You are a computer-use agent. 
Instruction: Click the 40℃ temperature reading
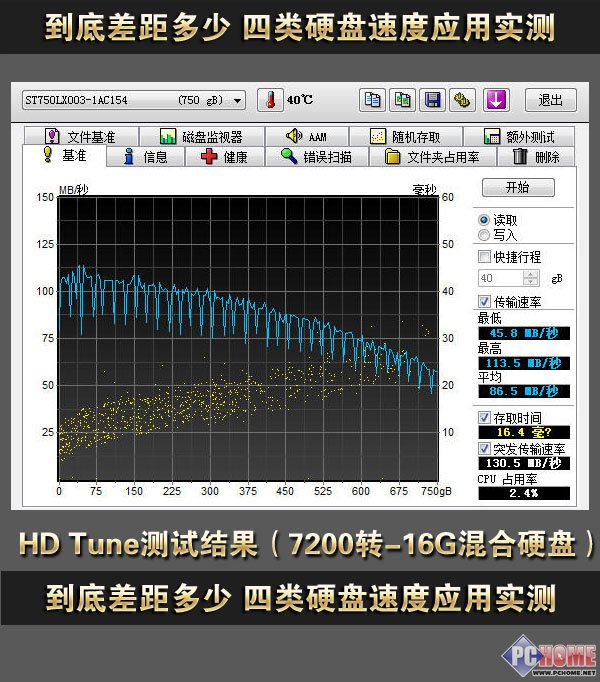pos(299,100)
